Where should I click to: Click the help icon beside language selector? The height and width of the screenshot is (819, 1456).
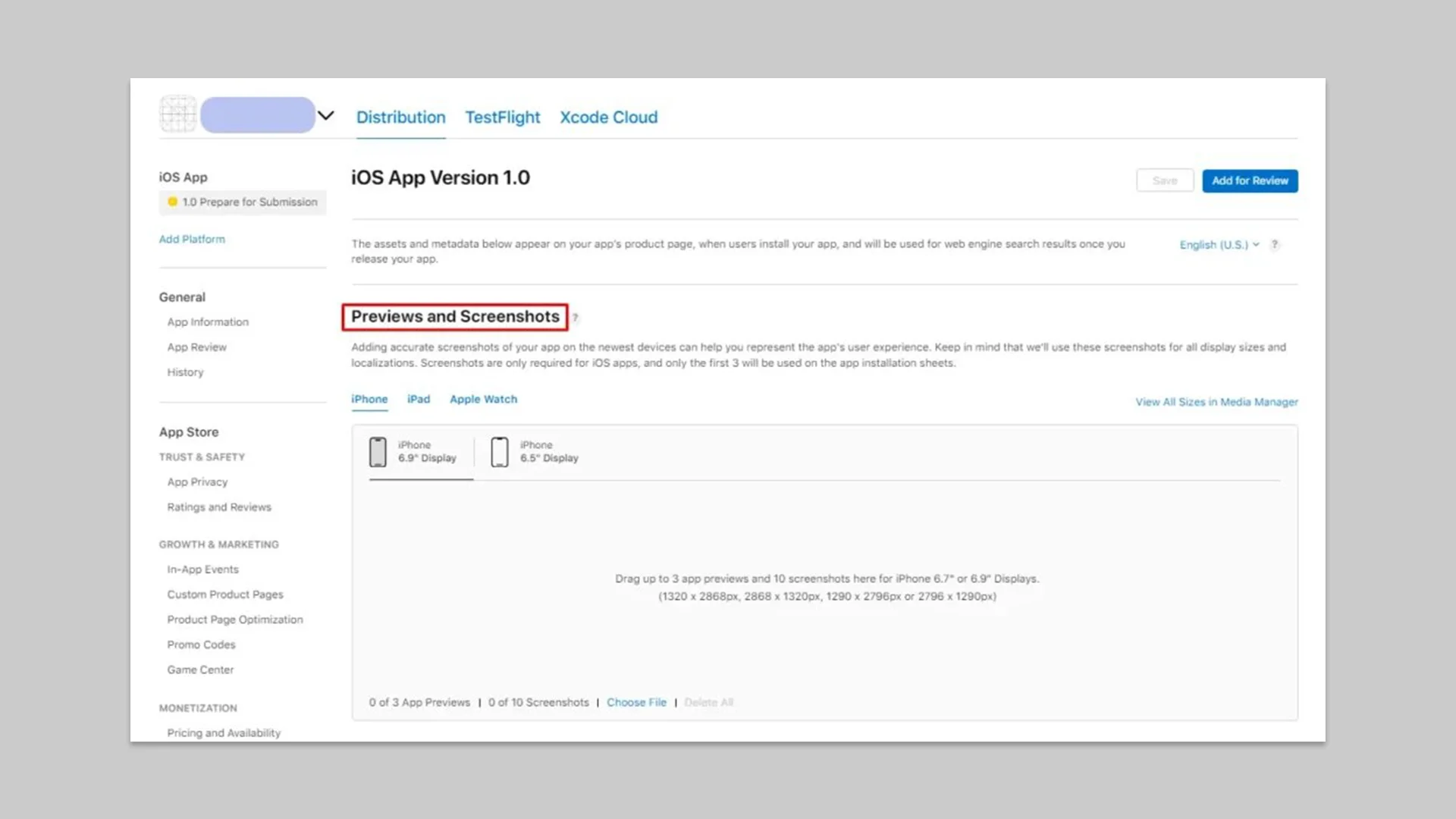[1275, 244]
